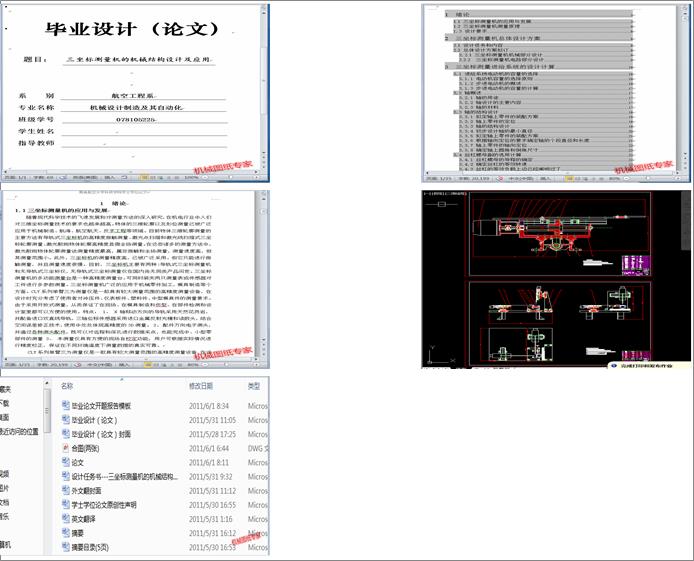Sort files by the 名称 column header
Viewport: 694px width, 561px height.
coord(67,386)
